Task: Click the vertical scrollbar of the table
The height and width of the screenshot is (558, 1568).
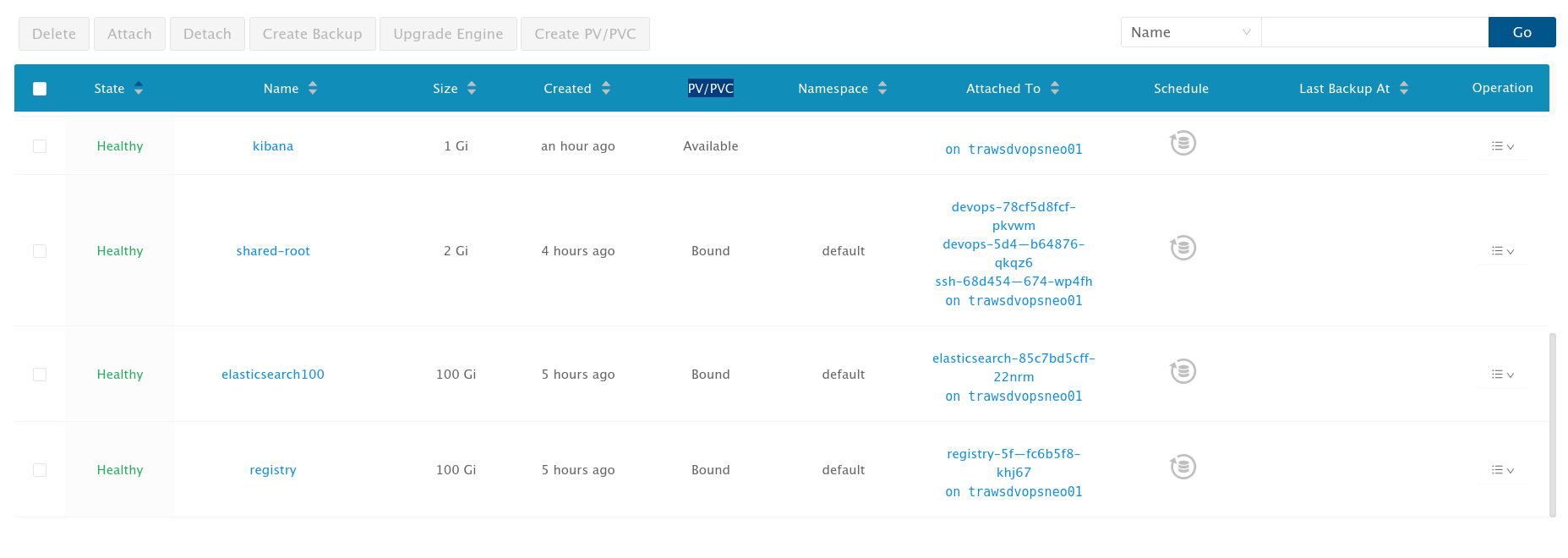Action: pyautogui.click(x=1553, y=424)
